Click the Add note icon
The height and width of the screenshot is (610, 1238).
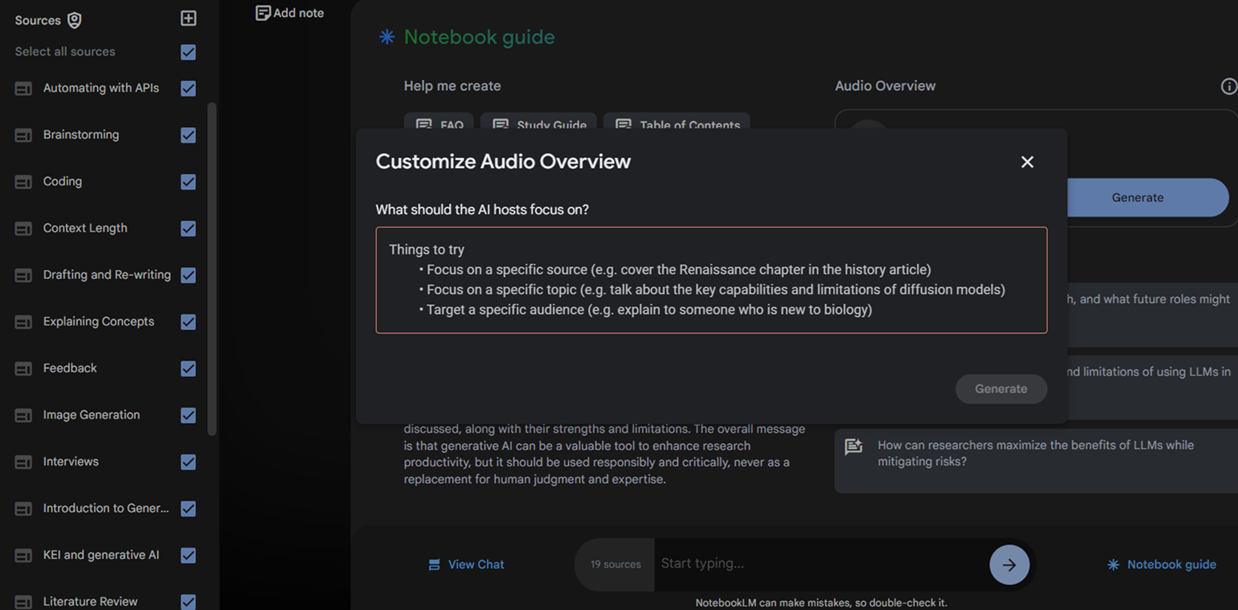click(x=263, y=13)
